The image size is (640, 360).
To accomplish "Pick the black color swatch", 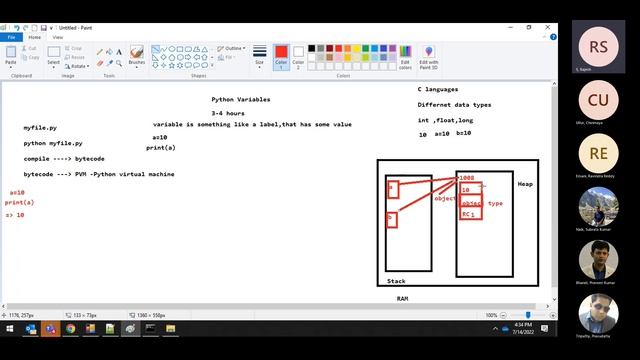I will (312, 49).
